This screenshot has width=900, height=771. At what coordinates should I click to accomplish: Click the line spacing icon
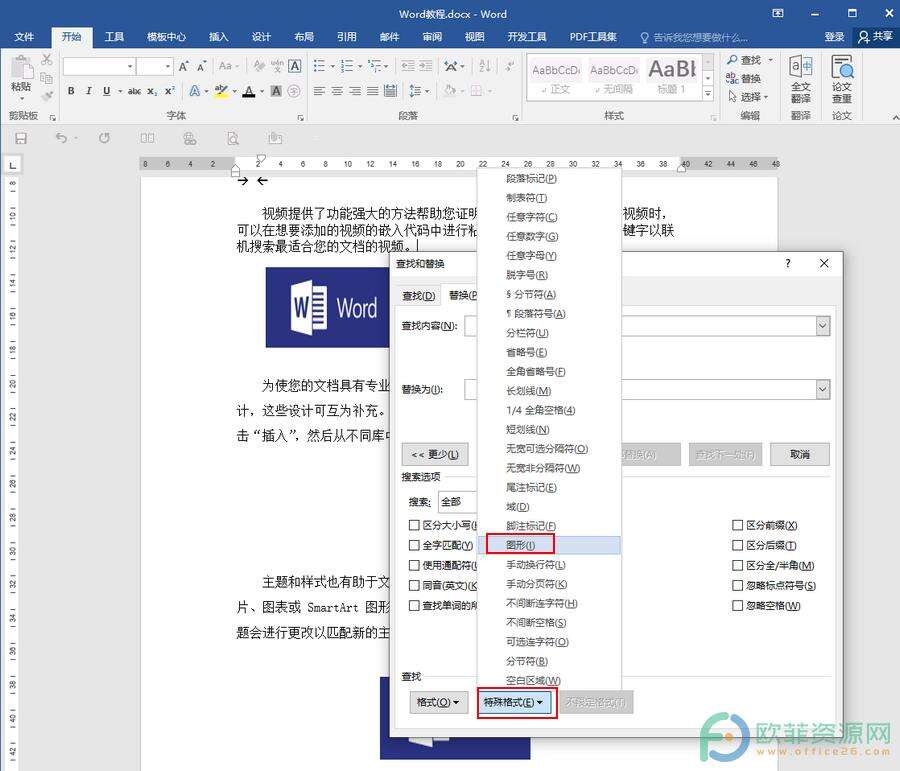pyautogui.click(x=415, y=91)
